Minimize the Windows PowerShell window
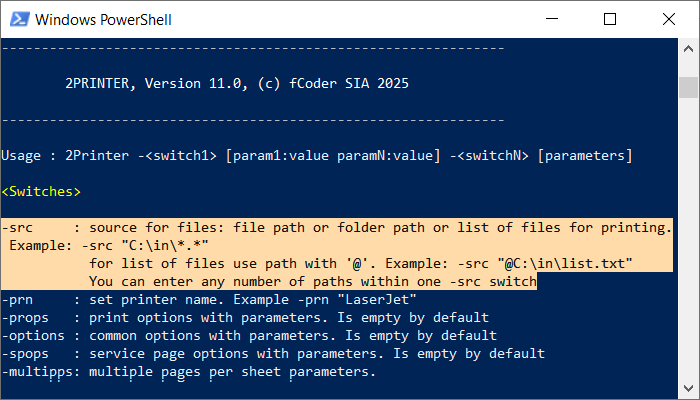Image resolution: width=700 pixels, height=400 pixels. tap(552, 19)
